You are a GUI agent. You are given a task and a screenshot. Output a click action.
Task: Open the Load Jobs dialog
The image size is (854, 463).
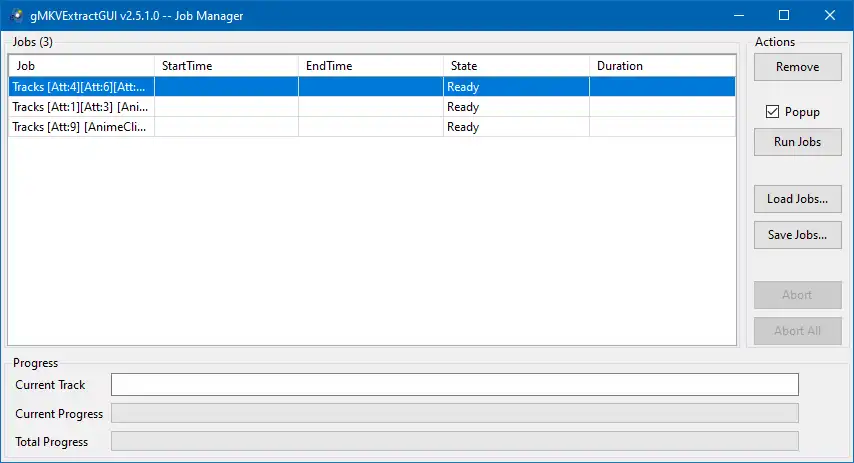(797, 199)
